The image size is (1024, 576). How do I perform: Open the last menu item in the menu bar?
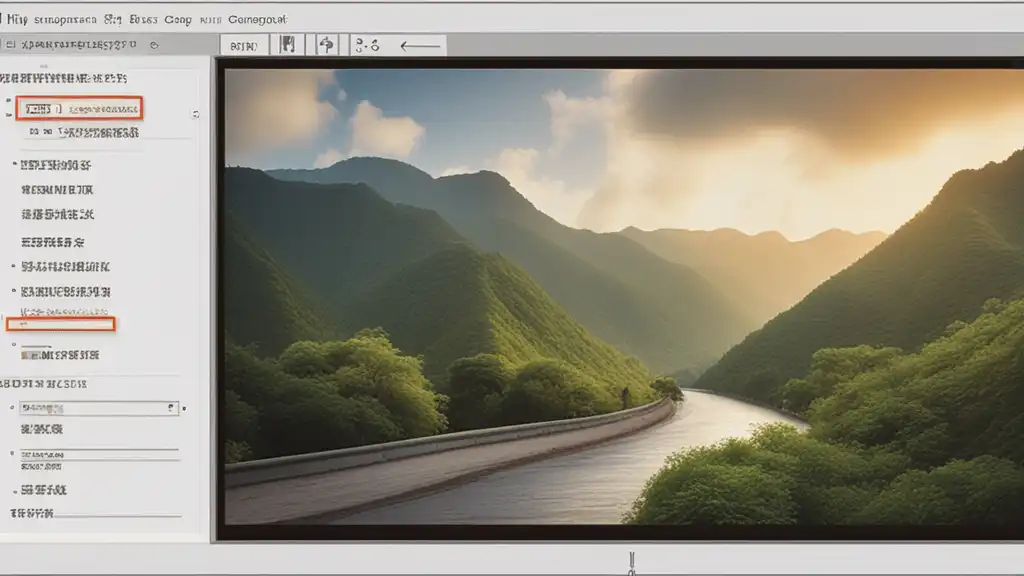pos(257,20)
